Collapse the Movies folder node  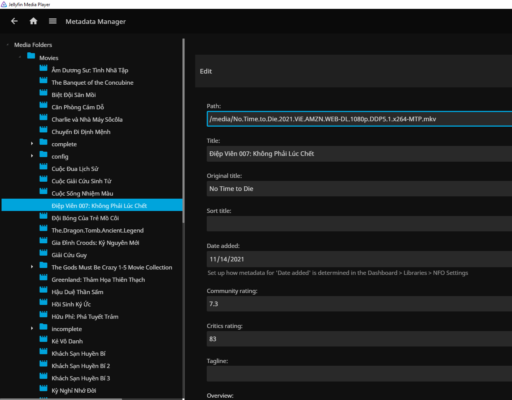(x=20, y=57)
